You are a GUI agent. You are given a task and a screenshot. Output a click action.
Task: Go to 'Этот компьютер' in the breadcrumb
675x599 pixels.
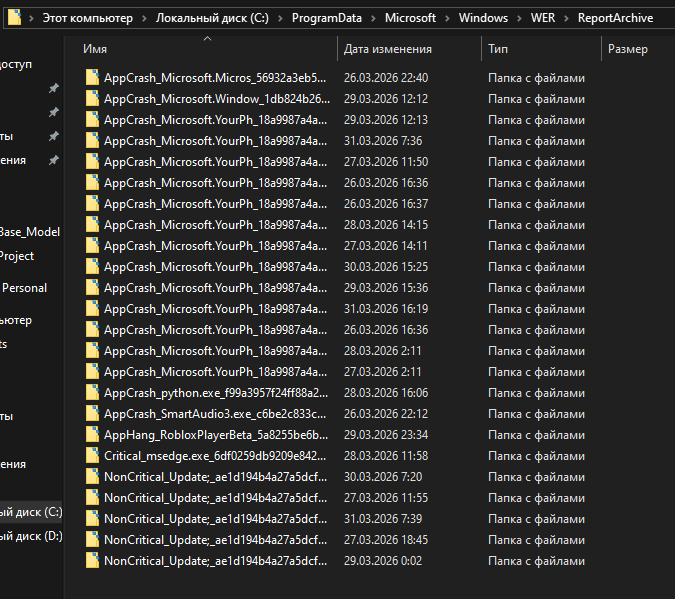tap(87, 18)
